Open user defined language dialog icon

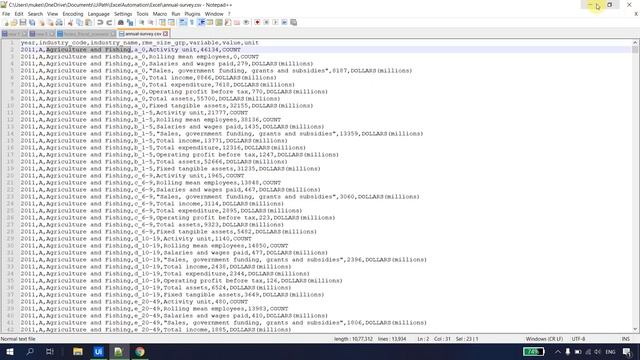pyautogui.click(x=210, y=22)
